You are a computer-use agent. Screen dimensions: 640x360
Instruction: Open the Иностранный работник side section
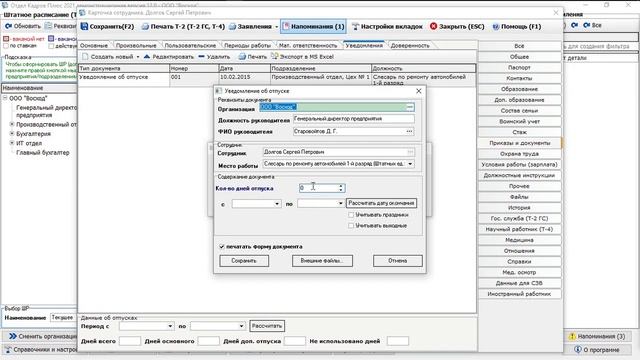click(520, 294)
